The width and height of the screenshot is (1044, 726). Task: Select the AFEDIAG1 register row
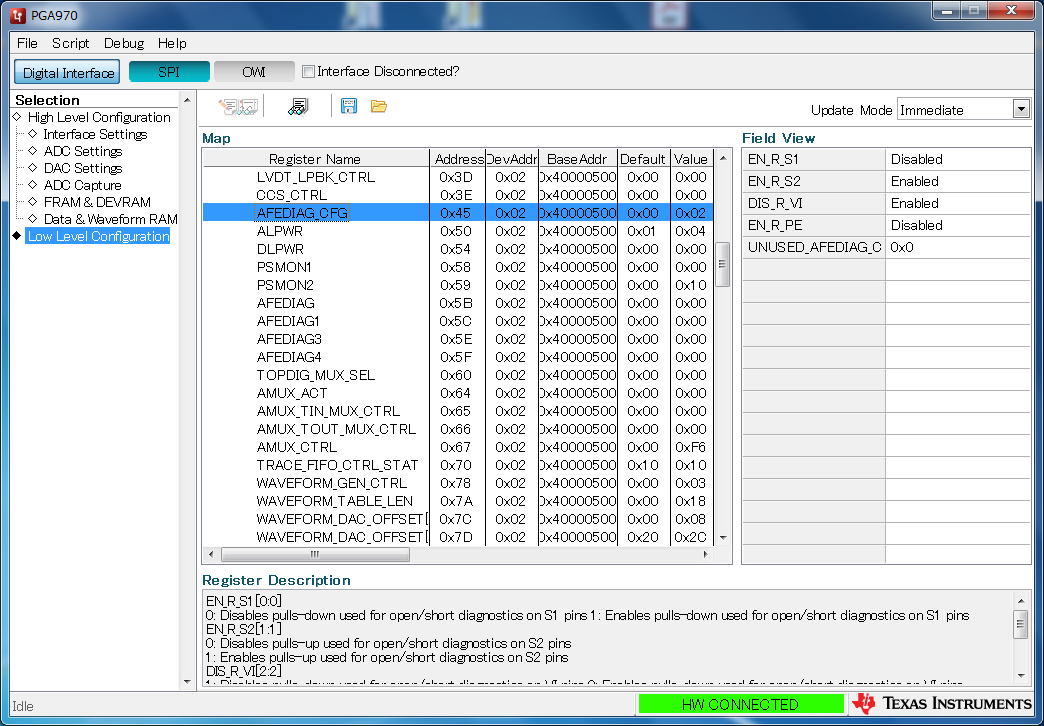[457, 321]
